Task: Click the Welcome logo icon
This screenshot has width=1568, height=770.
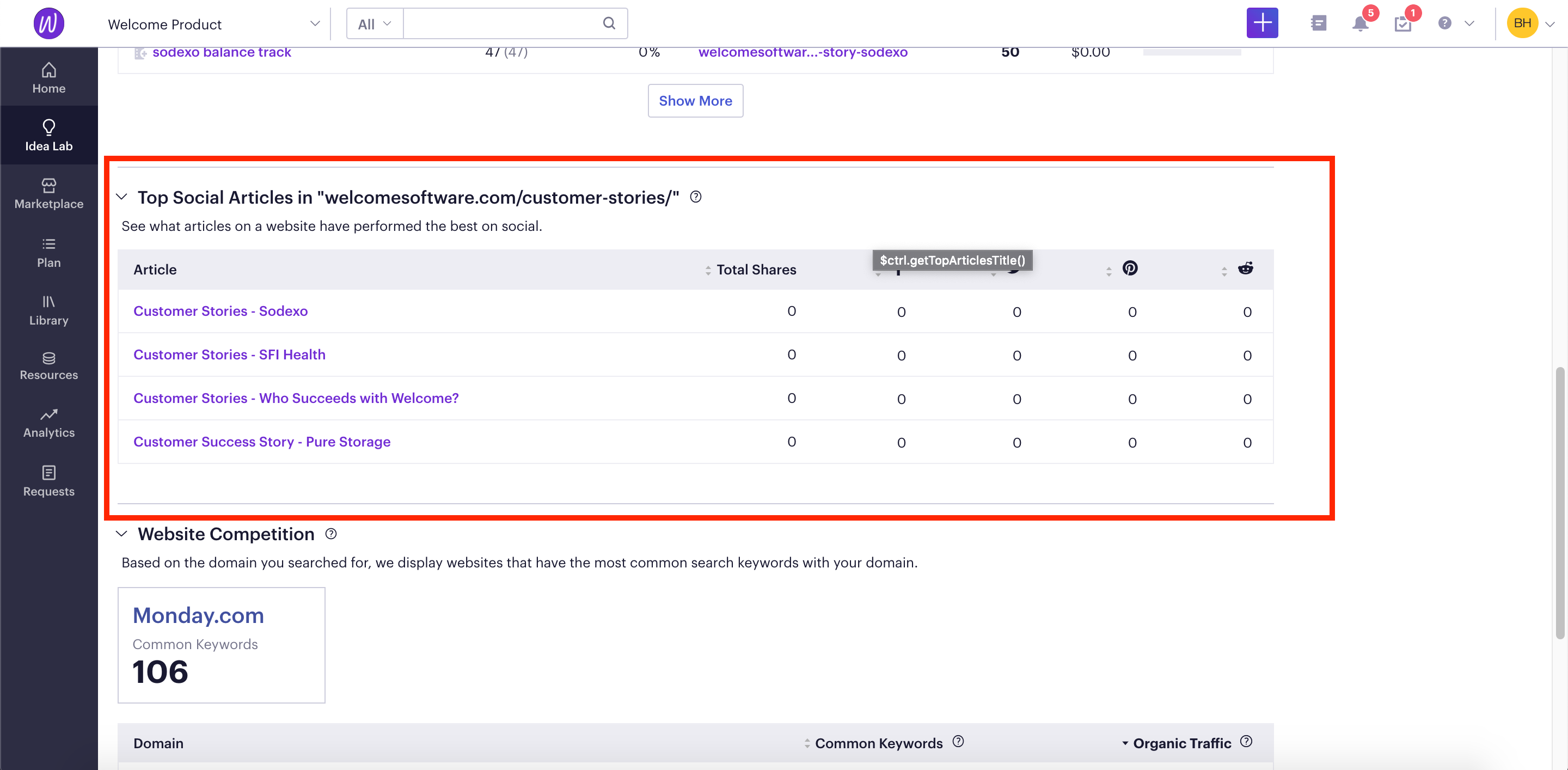Action: tap(48, 23)
